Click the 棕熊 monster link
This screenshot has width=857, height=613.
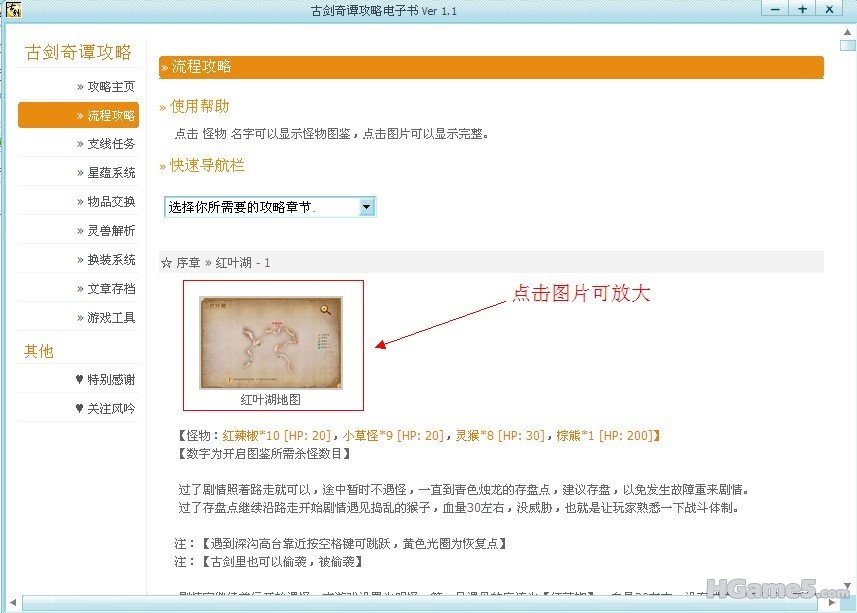[572, 436]
